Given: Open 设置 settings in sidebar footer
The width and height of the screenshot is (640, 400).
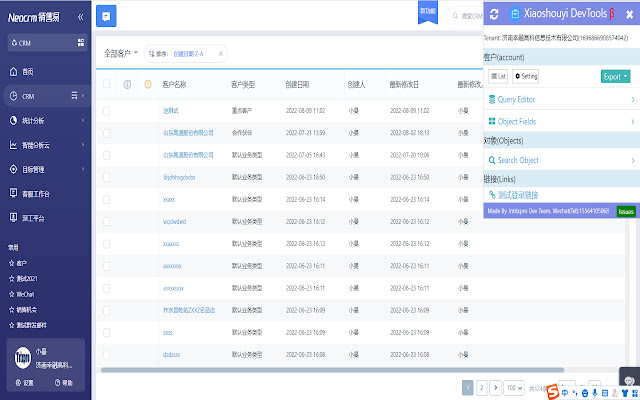Looking at the screenshot, I should pyautogui.click(x=24, y=383).
